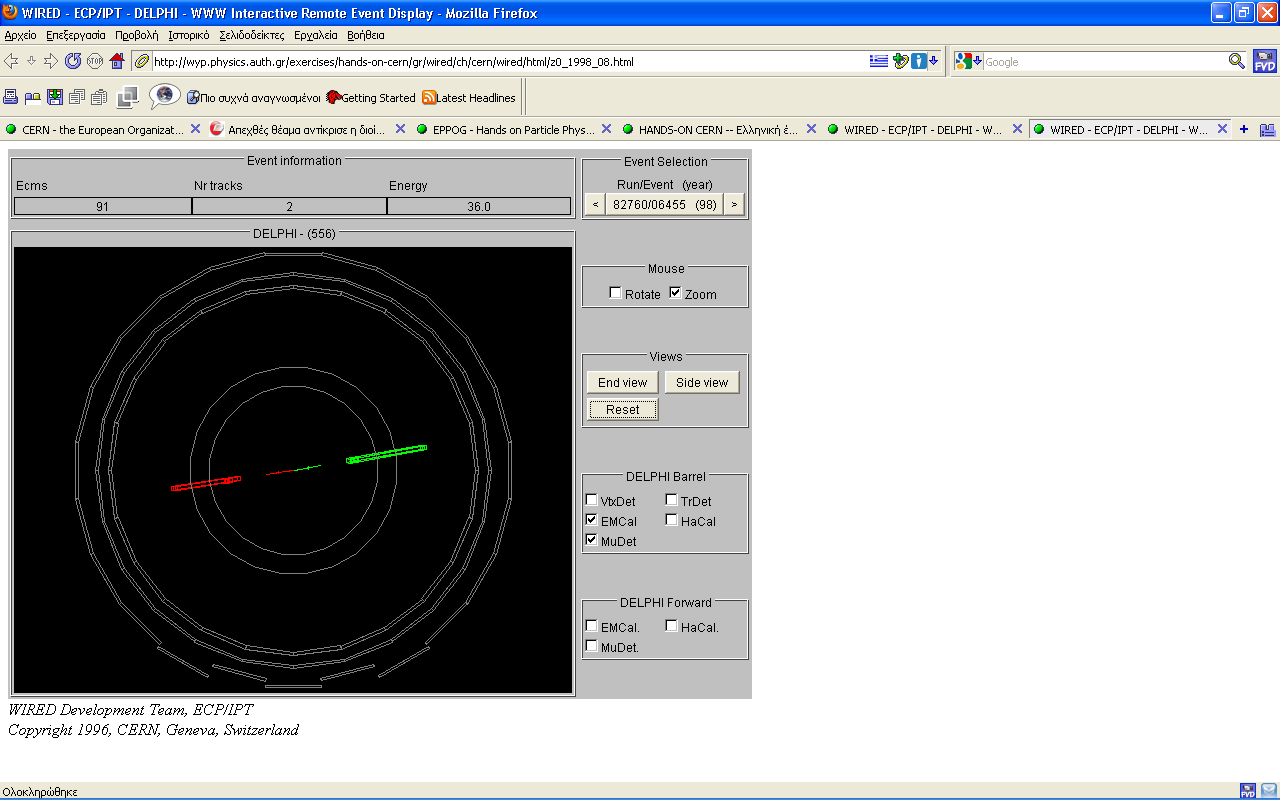The width and height of the screenshot is (1280, 800).
Task: Enable the forward HaCal. checkbox
Action: coord(672,626)
